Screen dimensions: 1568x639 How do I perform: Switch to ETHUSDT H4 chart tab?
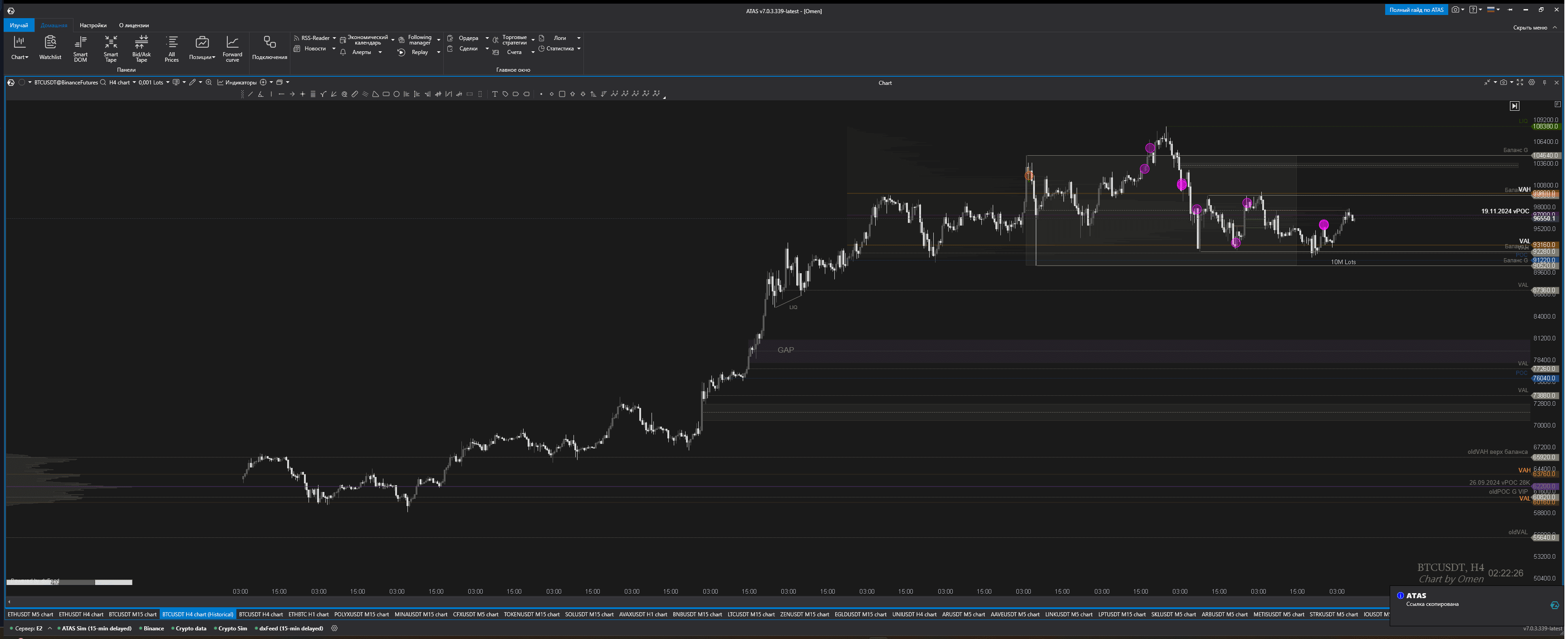81,614
